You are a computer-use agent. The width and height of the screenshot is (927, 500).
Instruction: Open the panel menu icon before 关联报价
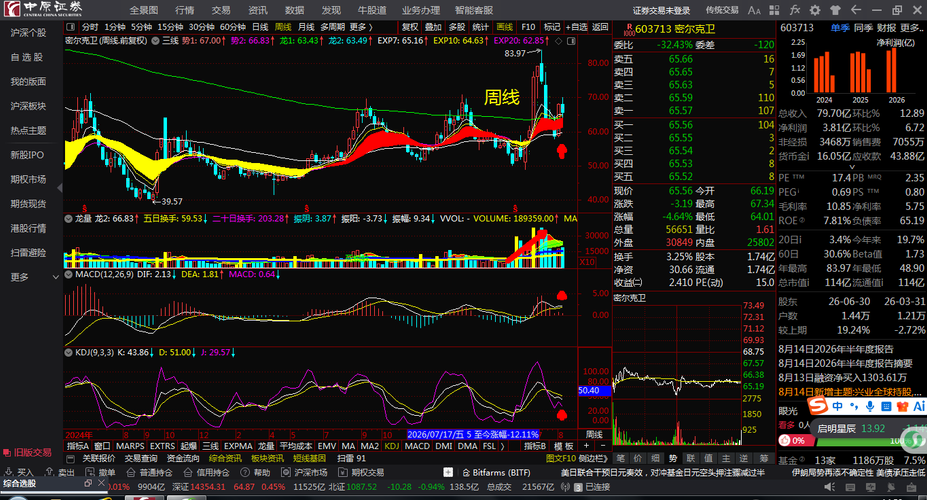point(71,458)
